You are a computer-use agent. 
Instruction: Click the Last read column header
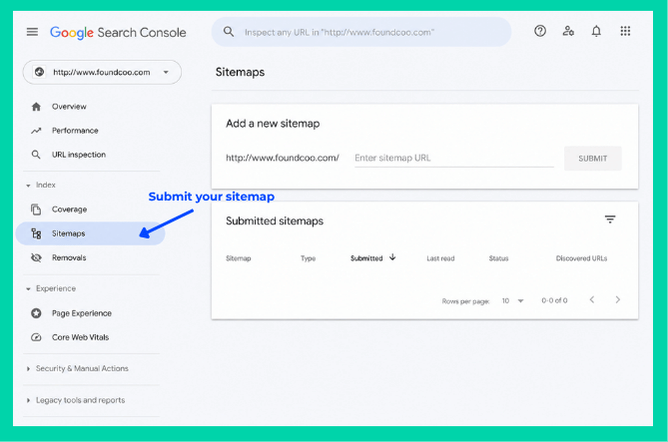[441, 258]
